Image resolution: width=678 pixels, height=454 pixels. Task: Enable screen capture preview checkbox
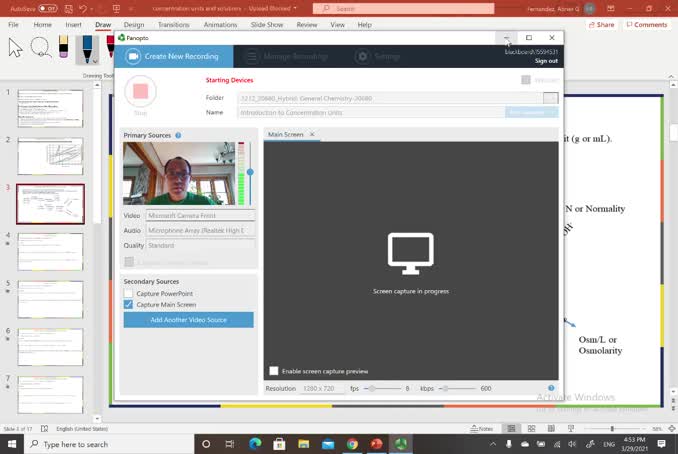274,371
